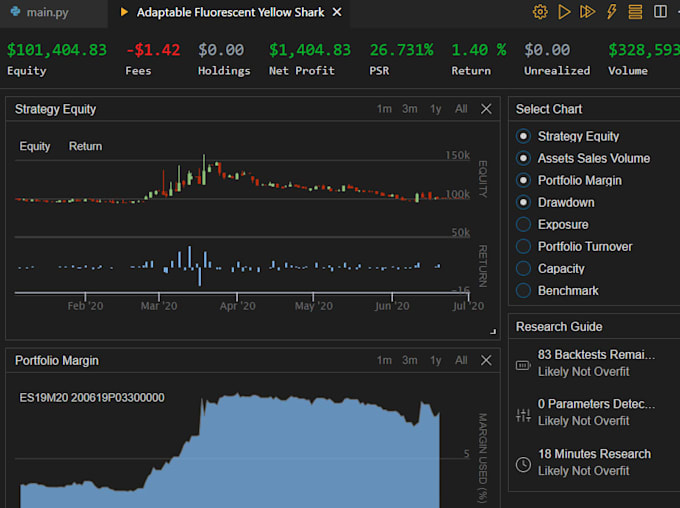The width and height of the screenshot is (680, 508).
Task: Close the Adaptable Fluorescent Yellow Shark tab
Action: pyautogui.click(x=337, y=12)
